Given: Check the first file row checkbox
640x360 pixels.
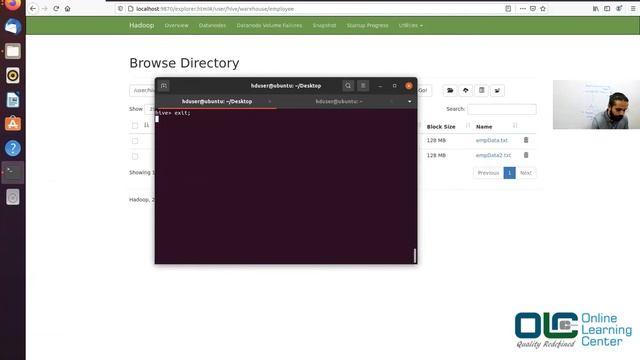Looking at the screenshot, I should click(x=135, y=141).
